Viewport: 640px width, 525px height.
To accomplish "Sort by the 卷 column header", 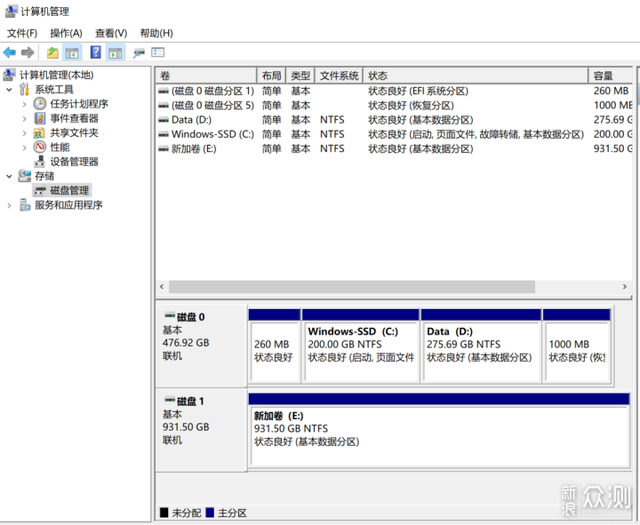I will (x=206, y=76).
